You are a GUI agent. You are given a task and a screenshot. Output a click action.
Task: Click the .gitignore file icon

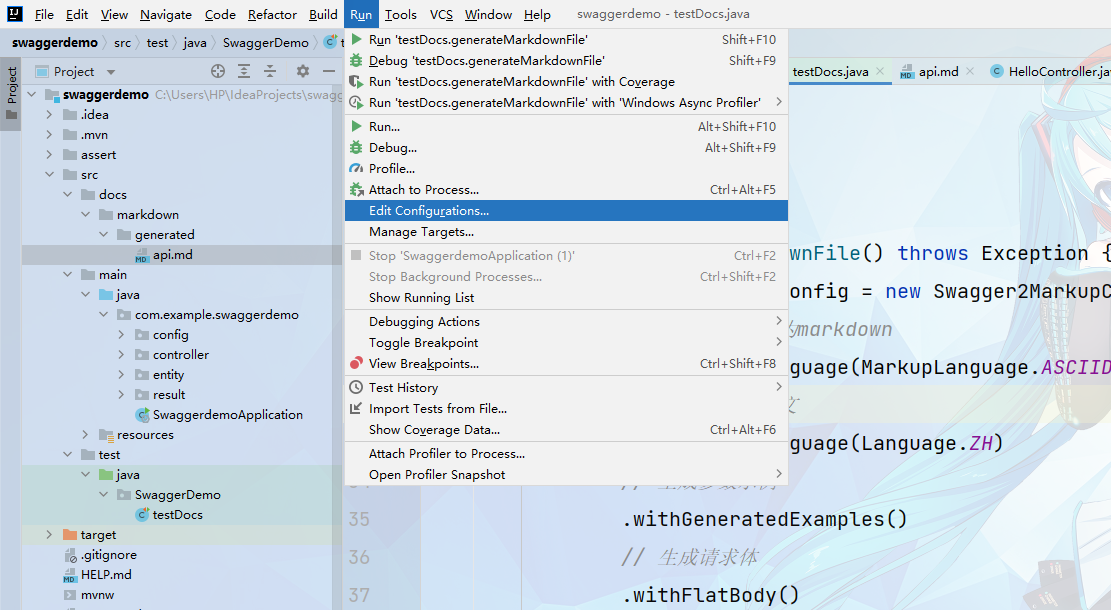click(x=69, y=555)
